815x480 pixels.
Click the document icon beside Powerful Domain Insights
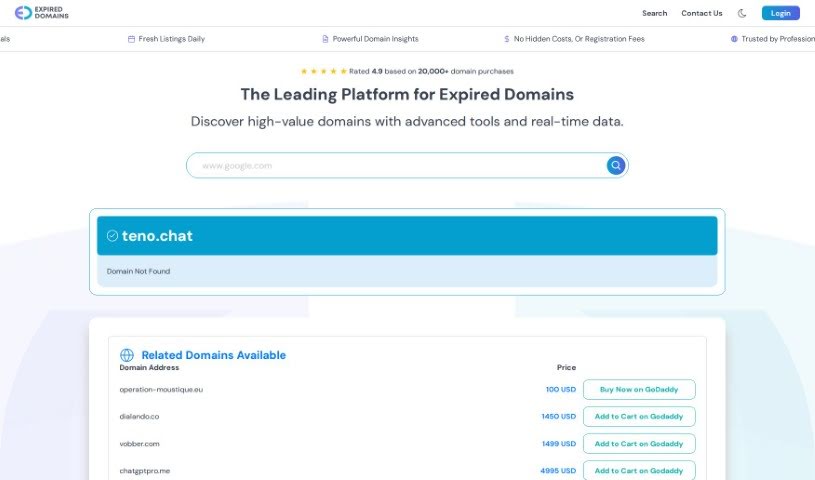[325, 39]
